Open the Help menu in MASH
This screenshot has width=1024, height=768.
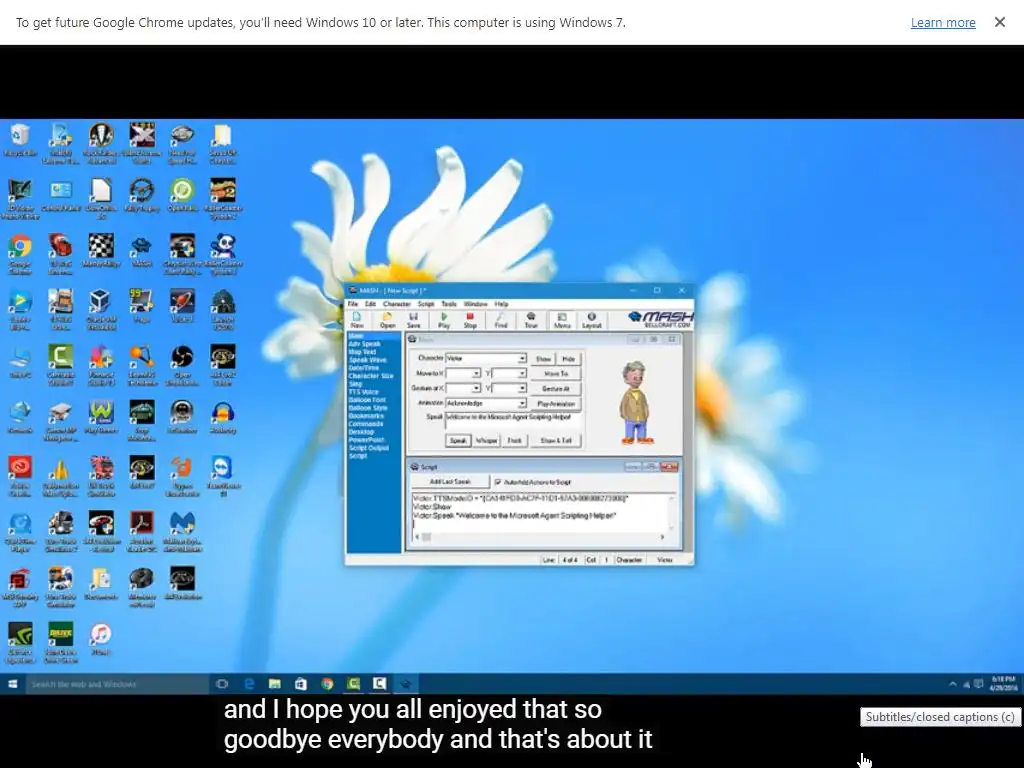point(501,304)
